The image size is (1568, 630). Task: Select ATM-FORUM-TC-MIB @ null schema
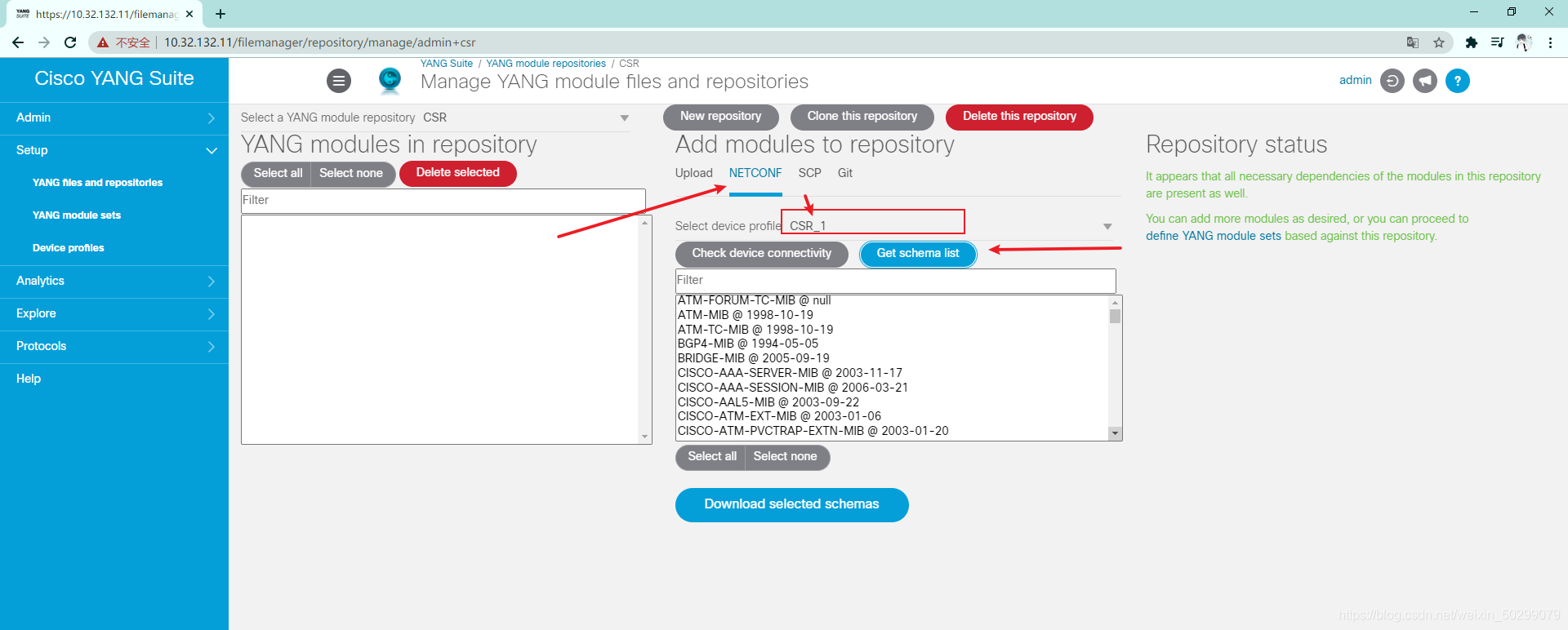(x=755, y=300)
